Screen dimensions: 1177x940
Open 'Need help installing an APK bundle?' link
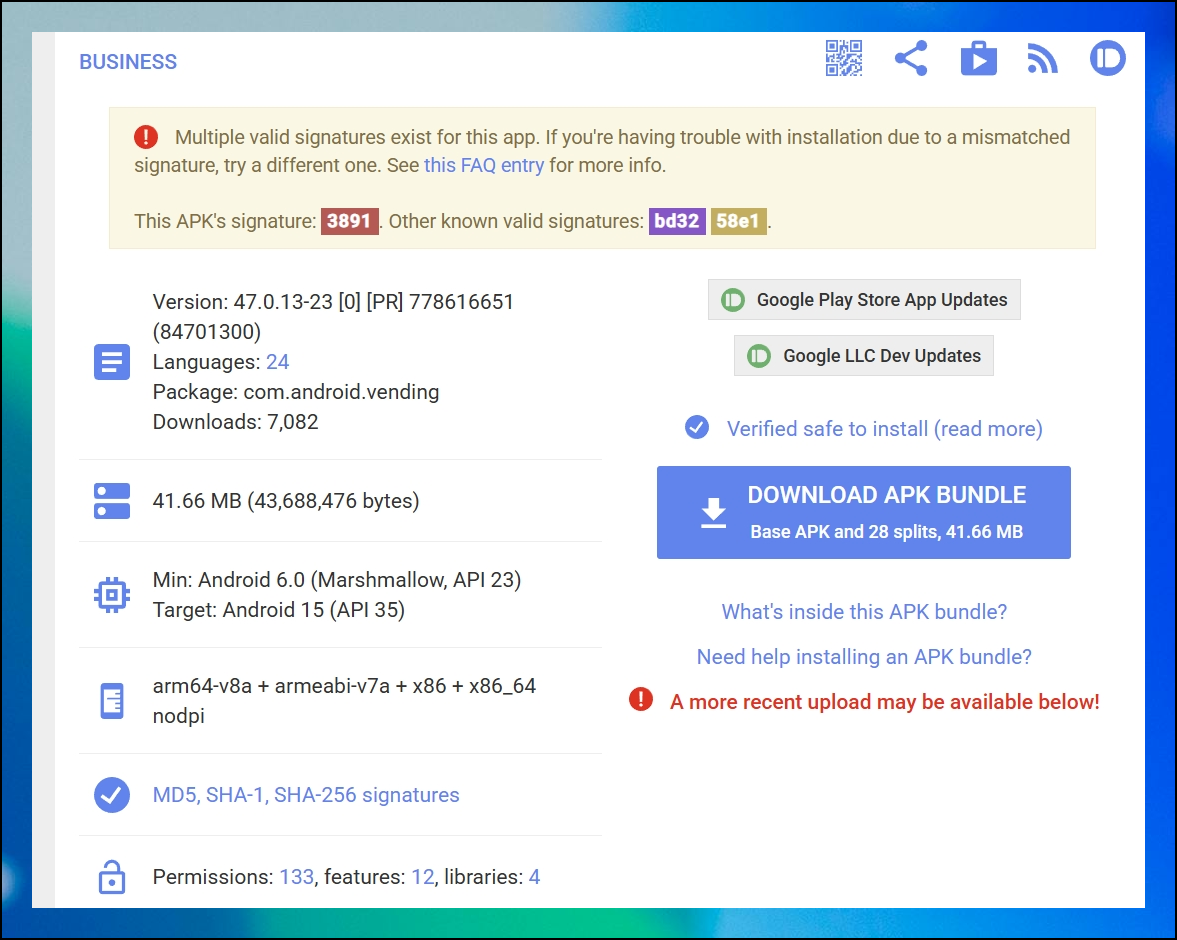pyautogui.click(x=864, y=657)
